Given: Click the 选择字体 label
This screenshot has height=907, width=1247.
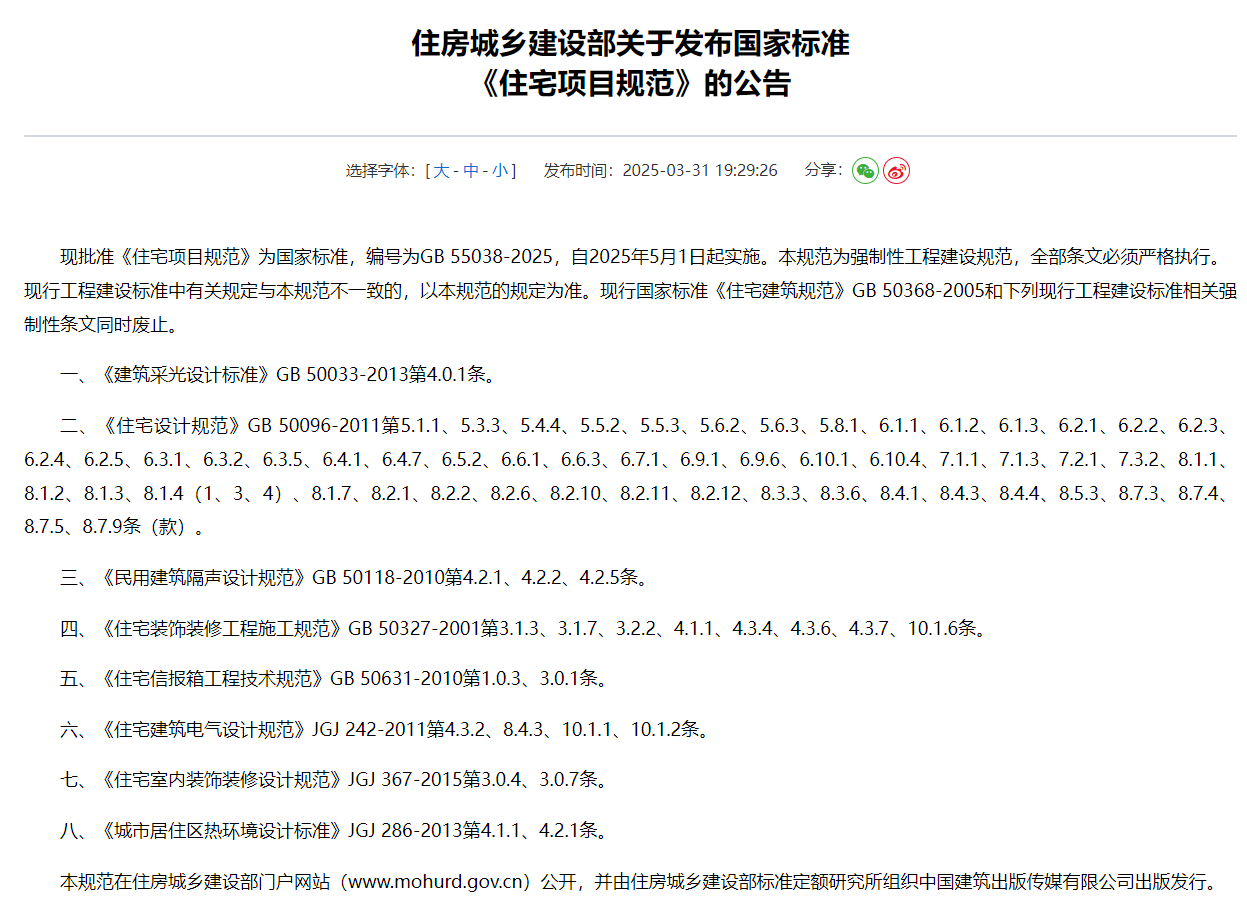Looking at the screenshot, I should point(380,170).
